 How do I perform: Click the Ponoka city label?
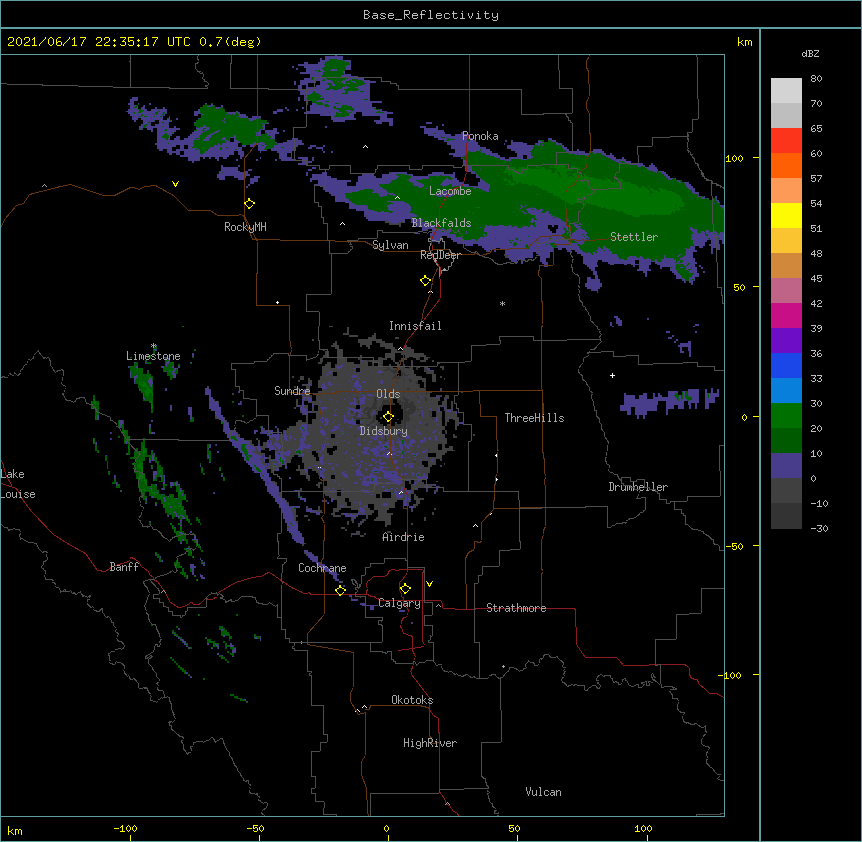pos(480,136)
